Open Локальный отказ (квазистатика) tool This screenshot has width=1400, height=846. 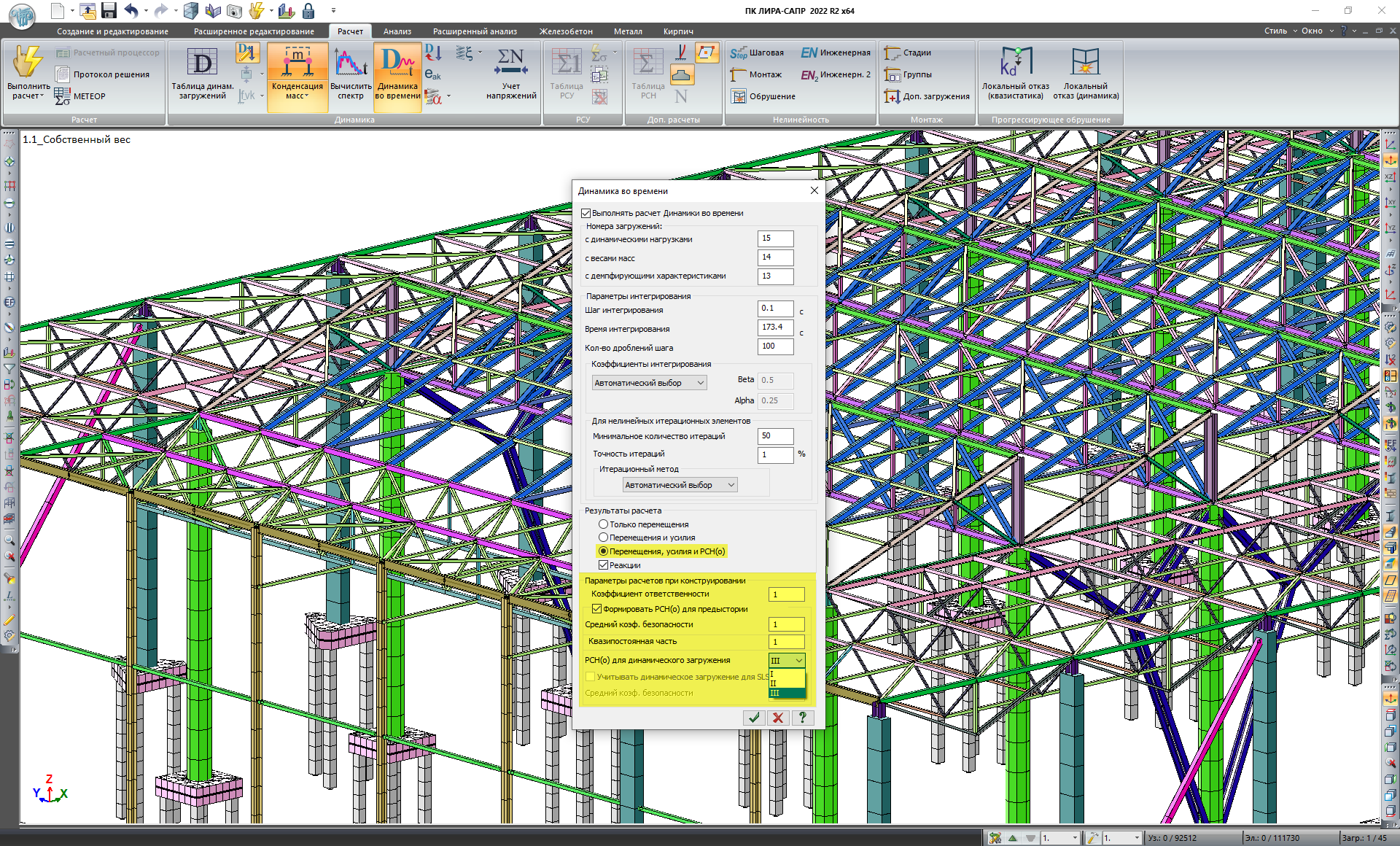(1015, 63)
